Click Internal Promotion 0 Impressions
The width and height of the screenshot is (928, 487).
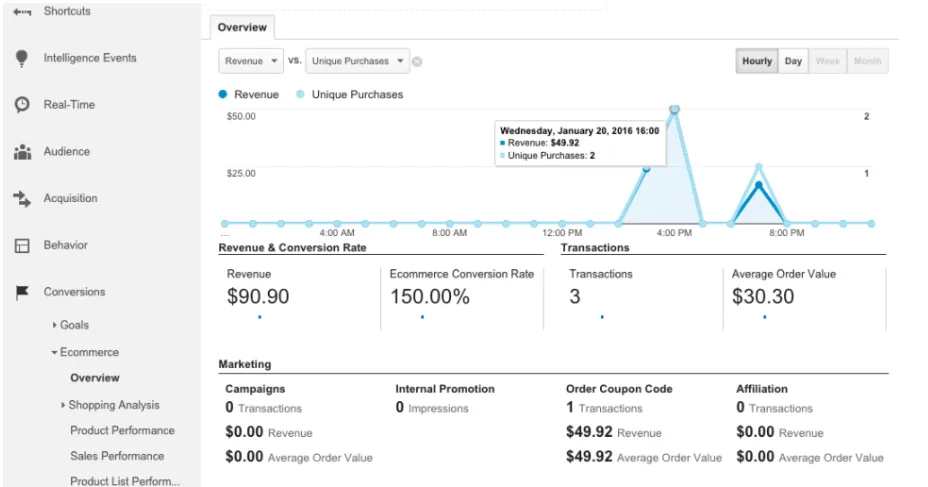[x=432, y=408]
